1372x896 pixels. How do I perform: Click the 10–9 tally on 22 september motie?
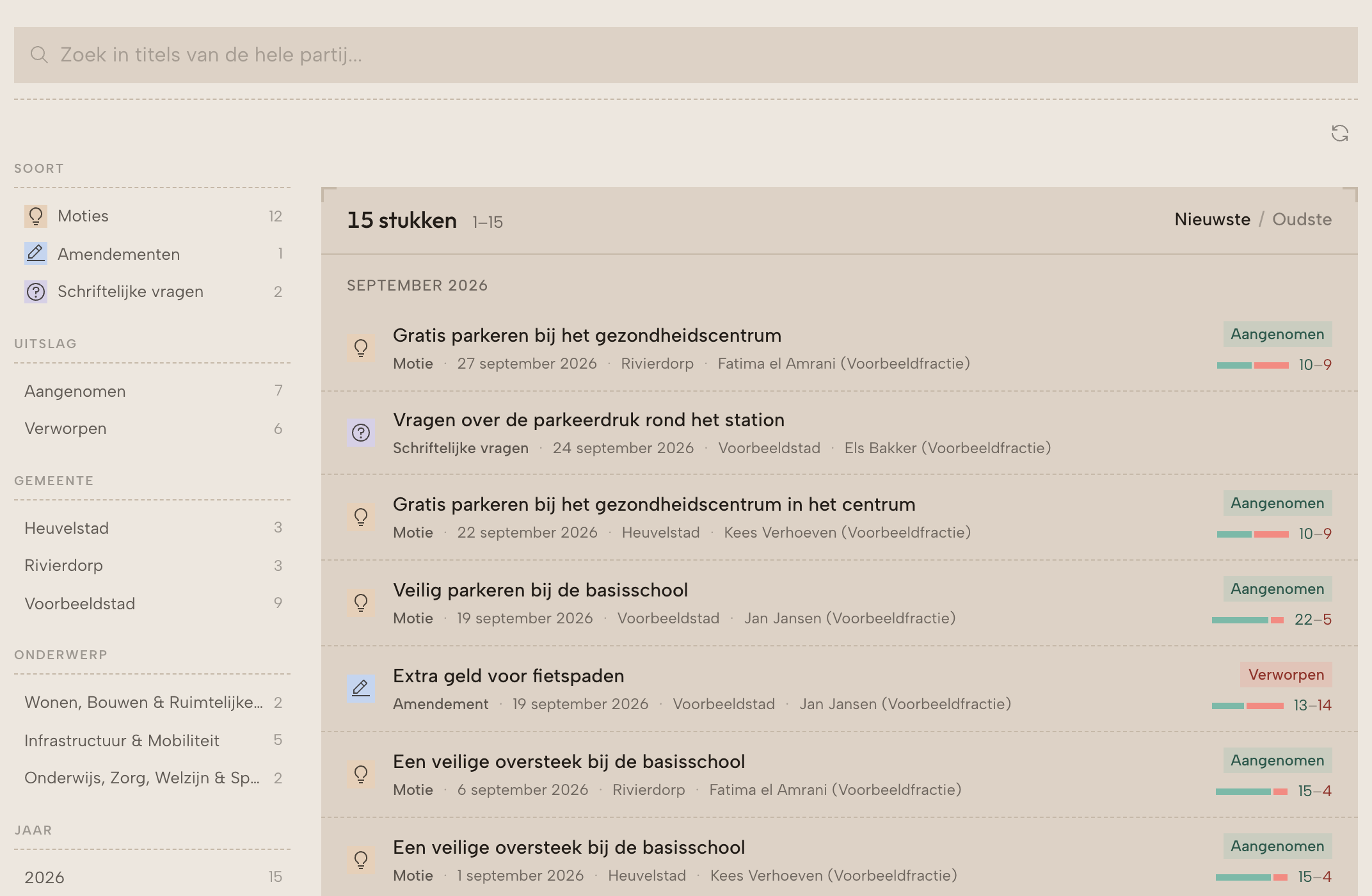[1314, 534]
